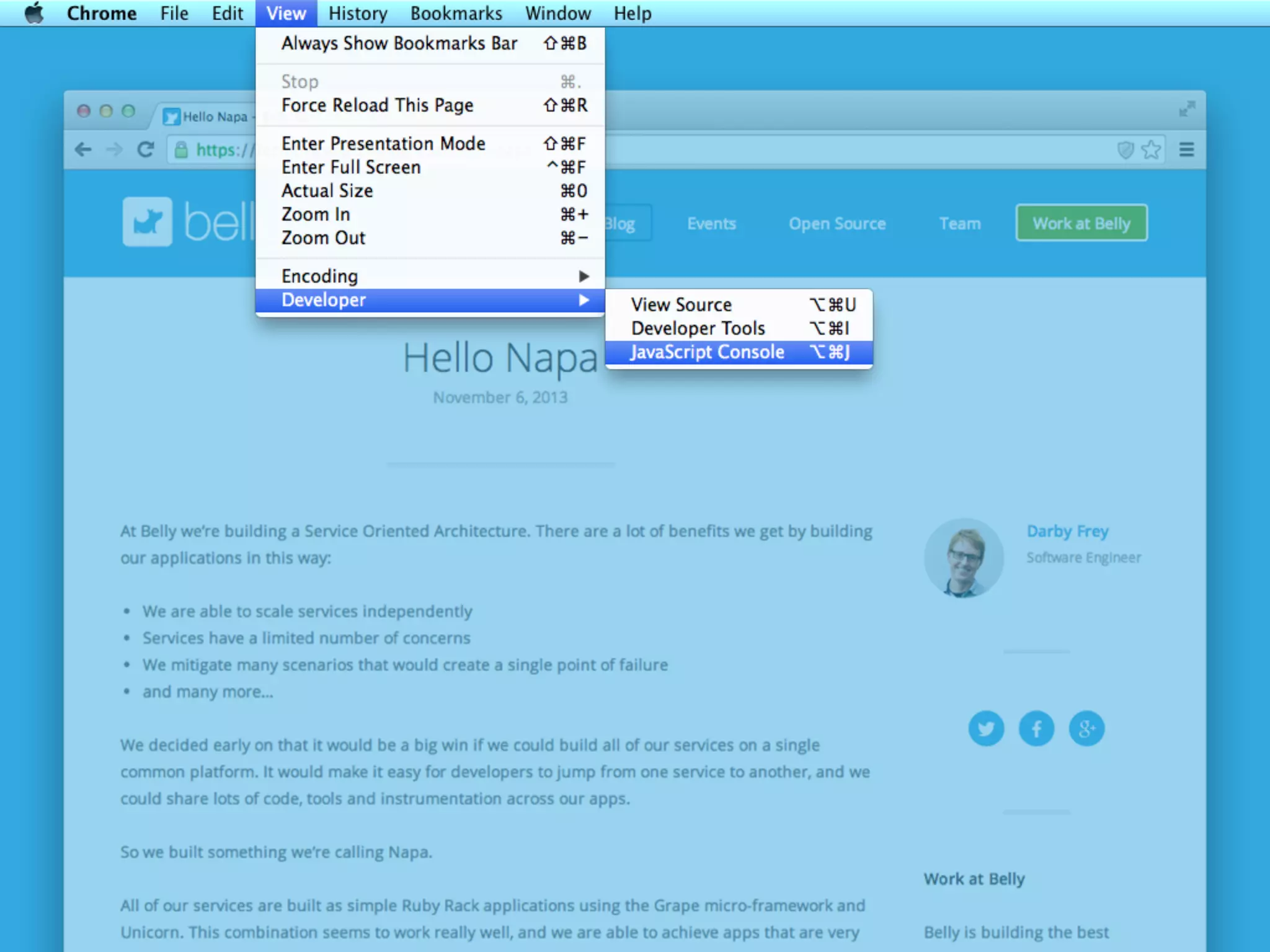Click the green zoom window button
1270x952 pixels.
pos(128,111)
